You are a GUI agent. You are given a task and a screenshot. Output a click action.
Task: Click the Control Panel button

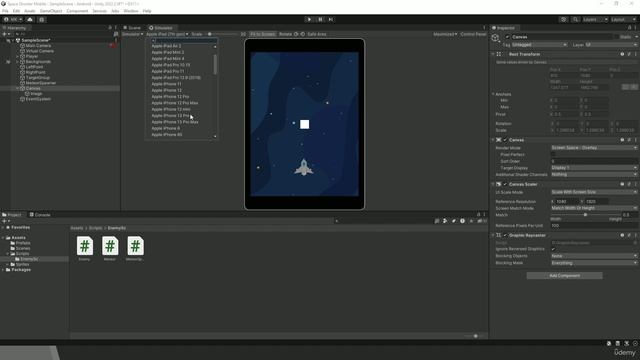pos(473,34)
